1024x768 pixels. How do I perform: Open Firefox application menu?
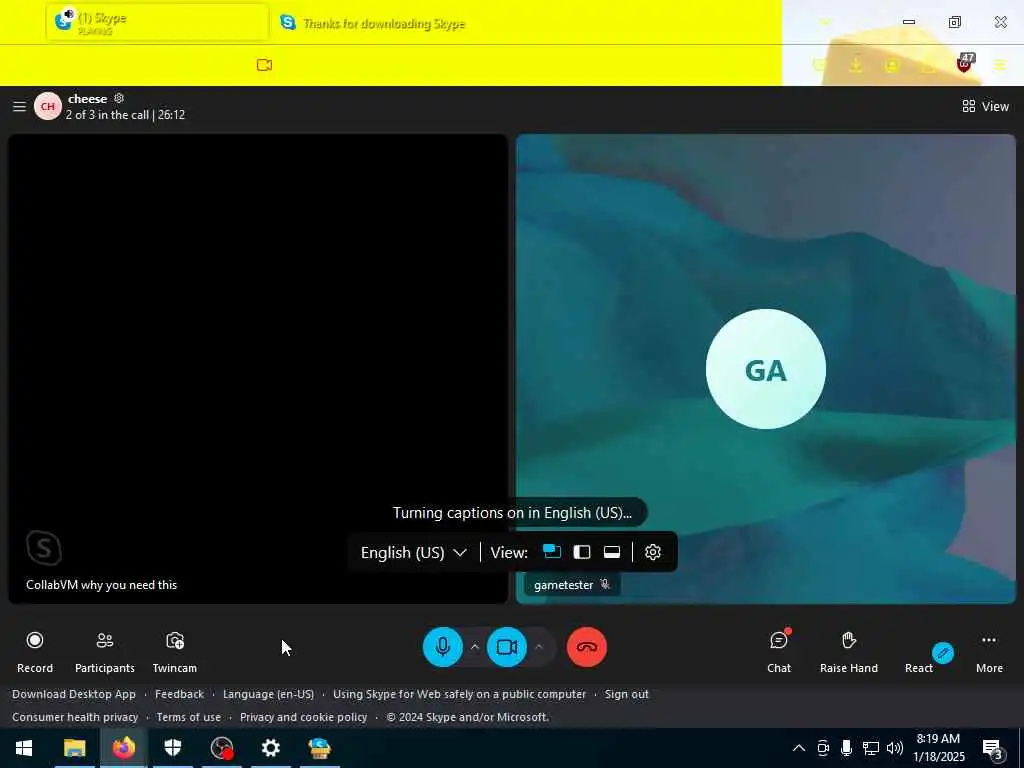tap(1000, 65)
